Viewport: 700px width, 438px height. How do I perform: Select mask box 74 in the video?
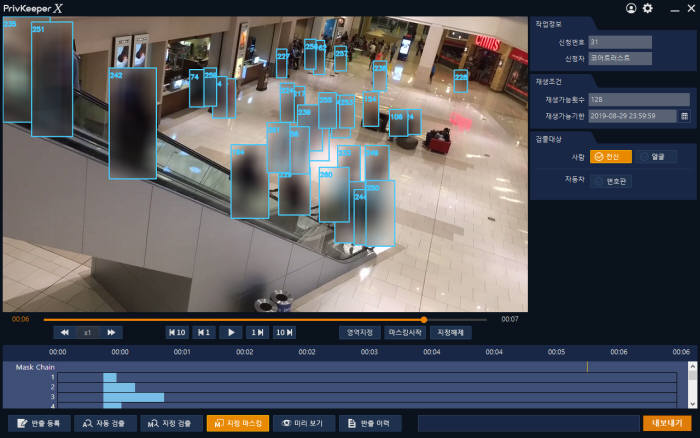click(x=196, y=88)
